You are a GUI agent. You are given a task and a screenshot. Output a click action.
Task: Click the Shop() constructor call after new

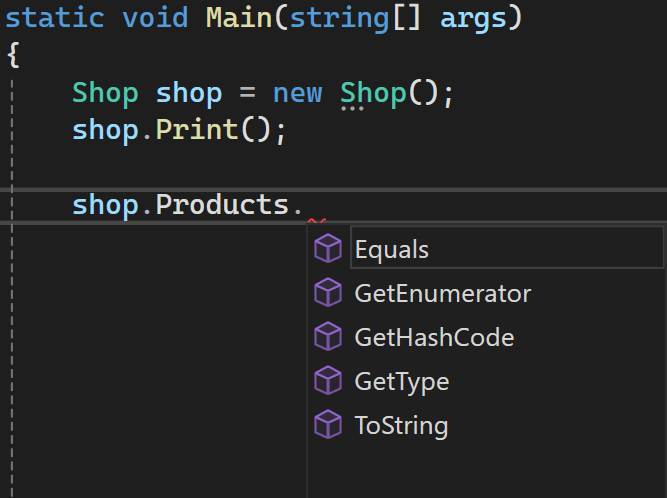click(x=372, y=93)
